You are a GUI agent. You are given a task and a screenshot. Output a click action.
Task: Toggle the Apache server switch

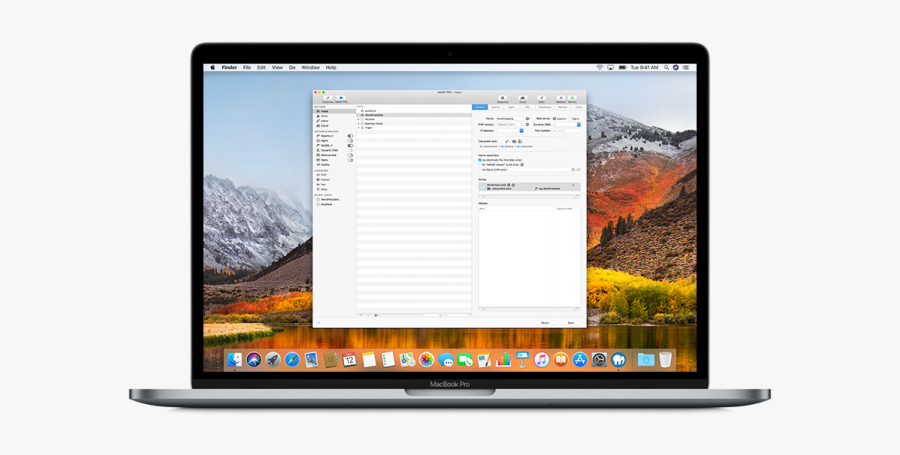[350, 136]
